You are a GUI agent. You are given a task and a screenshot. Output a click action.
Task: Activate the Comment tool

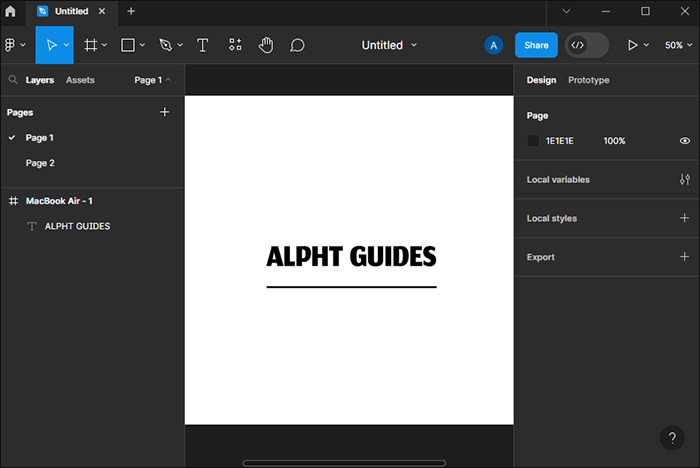pyautogui.click(x=297, y=45)
